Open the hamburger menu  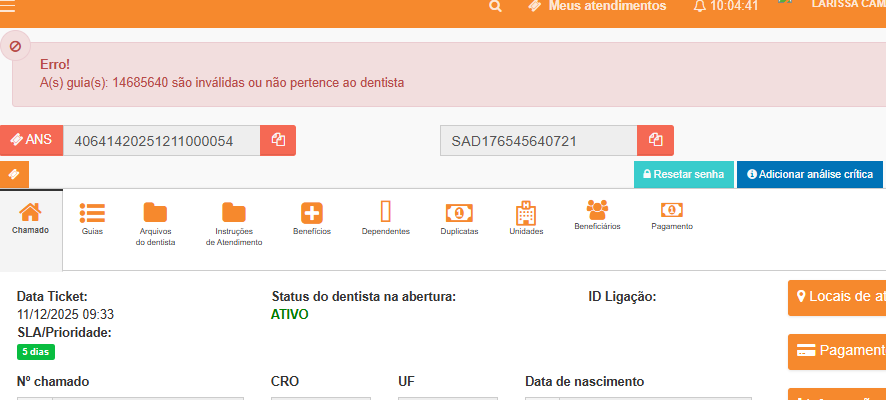pyautogui.click(x=7, y=6)
